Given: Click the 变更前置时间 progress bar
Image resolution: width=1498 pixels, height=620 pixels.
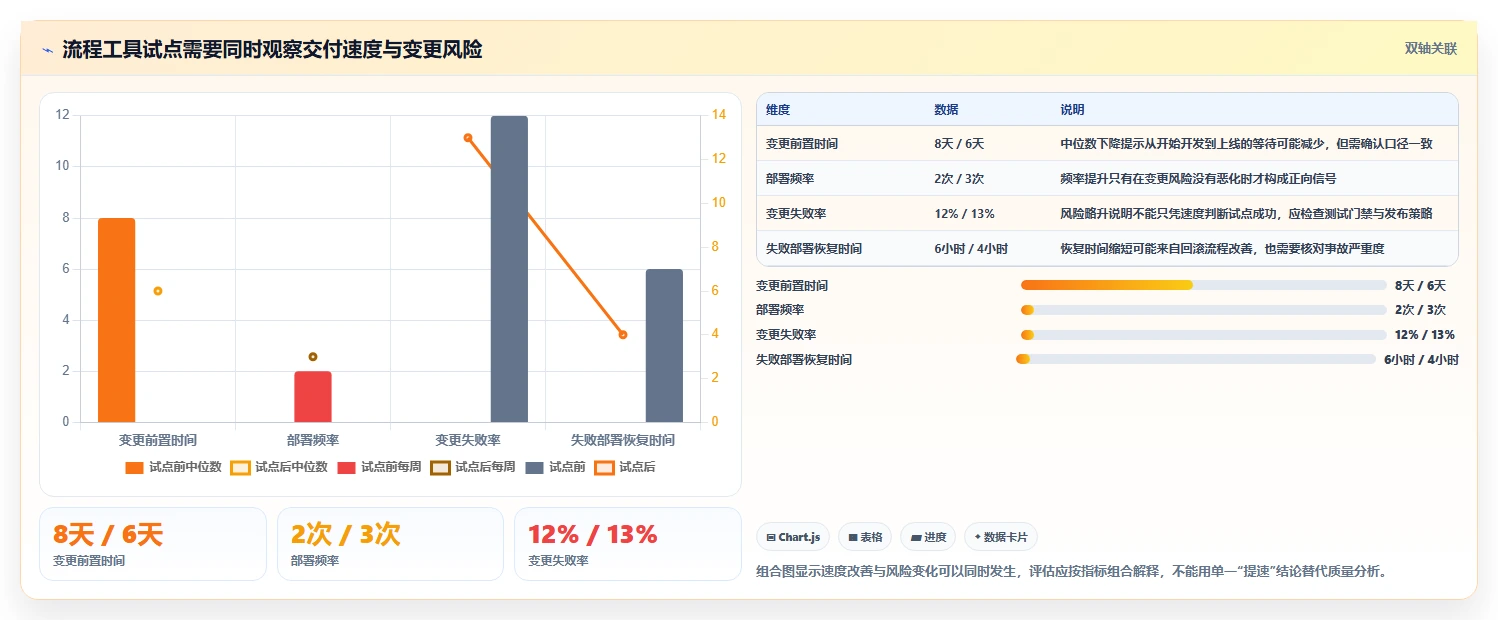Looking at the screenshot, I should [x=1203, y=285].
